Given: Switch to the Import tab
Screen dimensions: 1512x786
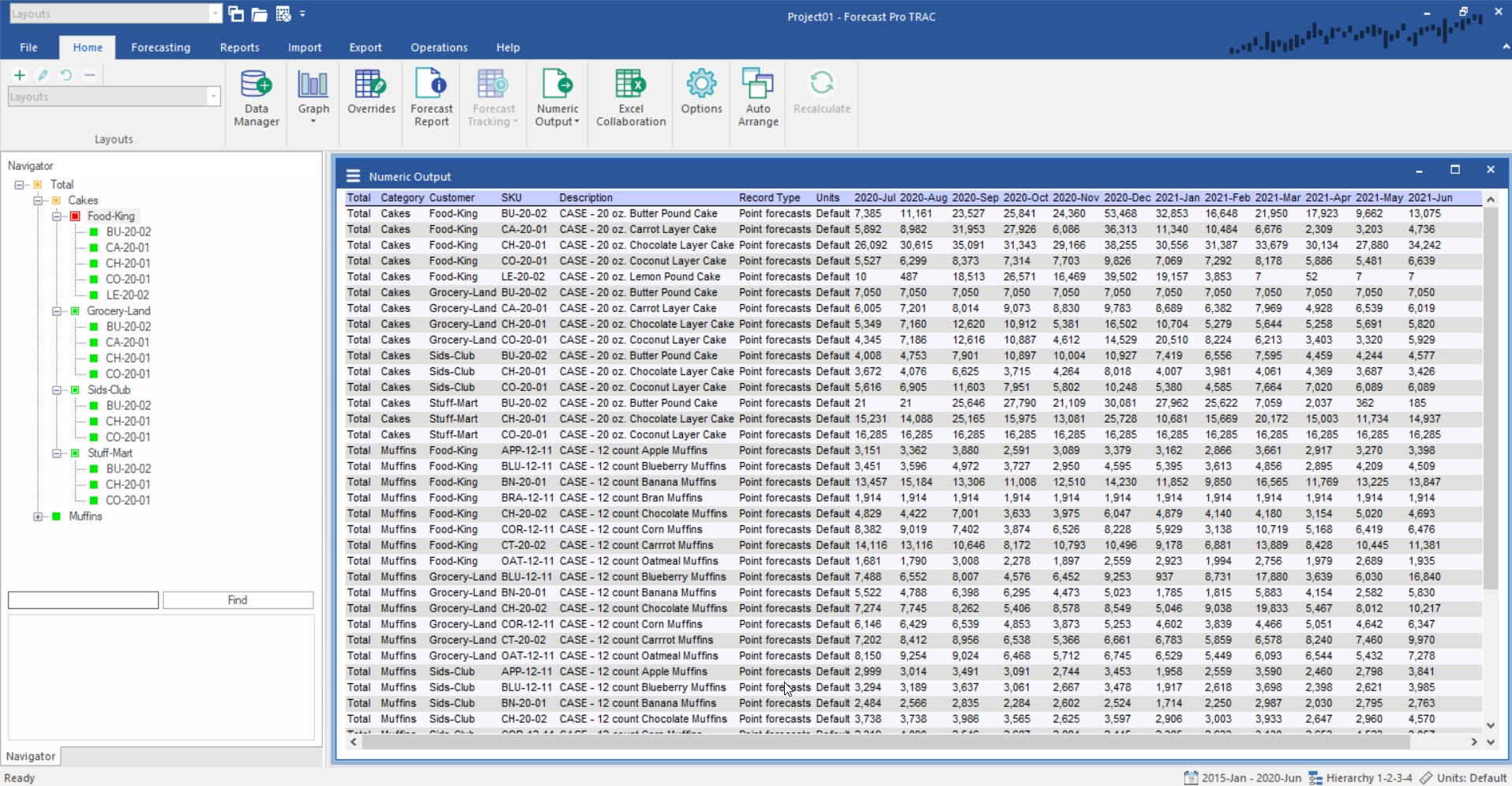Looking at the screenshot, I should (305, 47).
